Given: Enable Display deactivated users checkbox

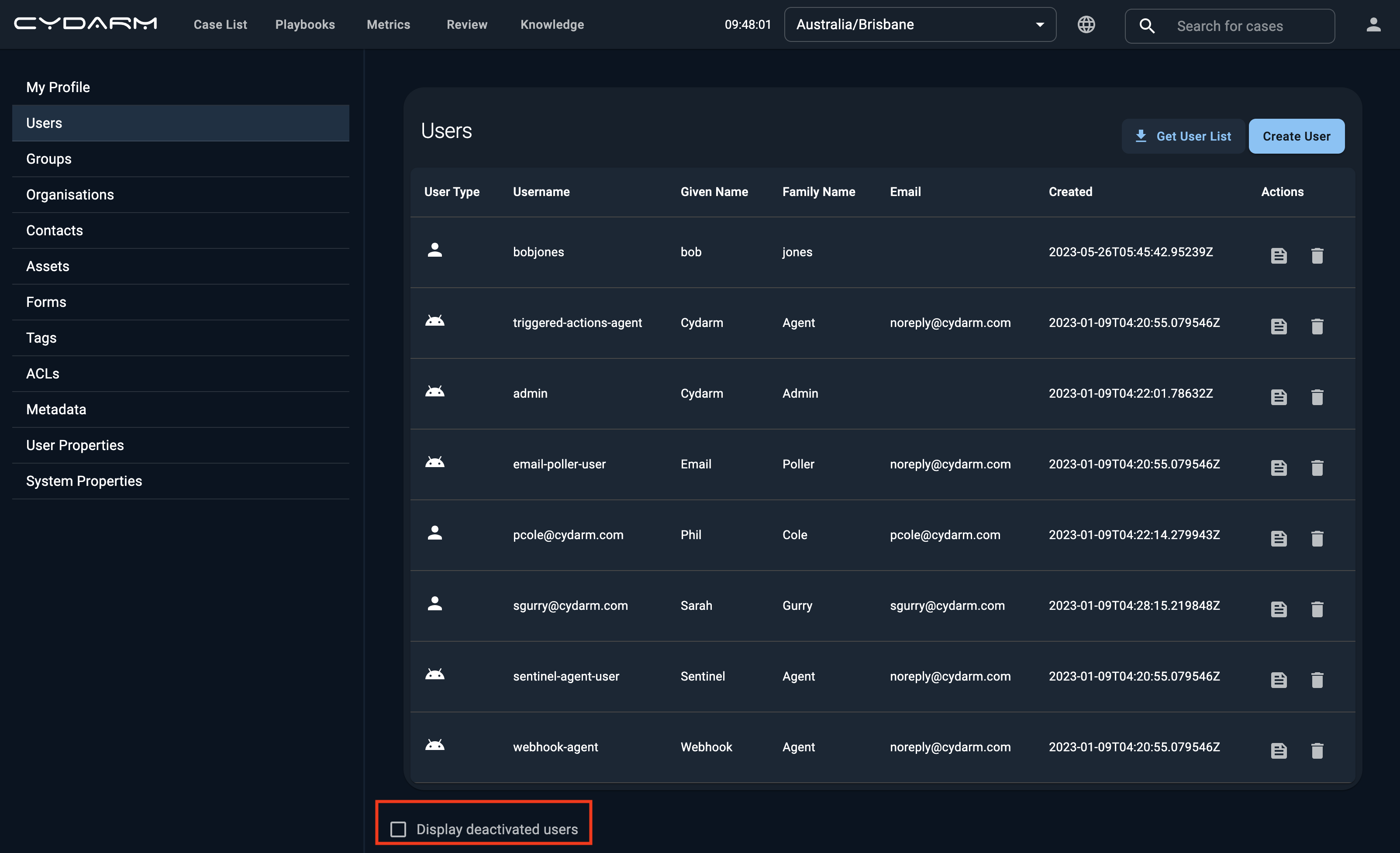Looking at the screenshot, I should click(398, 829).
